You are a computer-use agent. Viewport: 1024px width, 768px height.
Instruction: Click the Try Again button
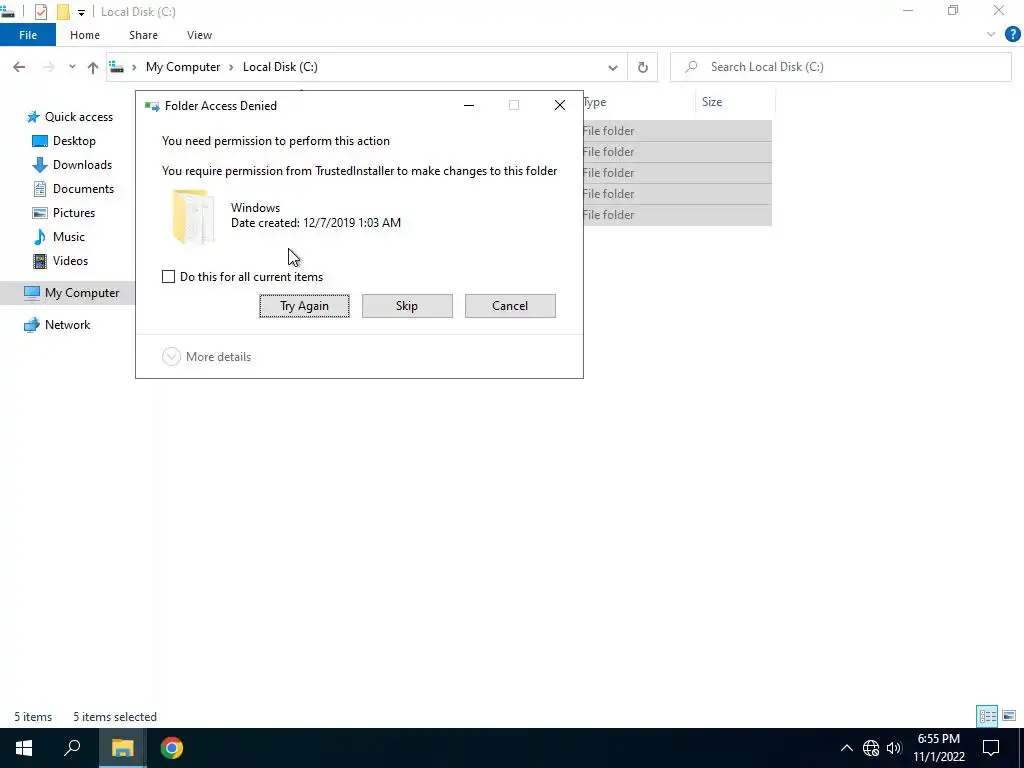click(x=304, y=306)
